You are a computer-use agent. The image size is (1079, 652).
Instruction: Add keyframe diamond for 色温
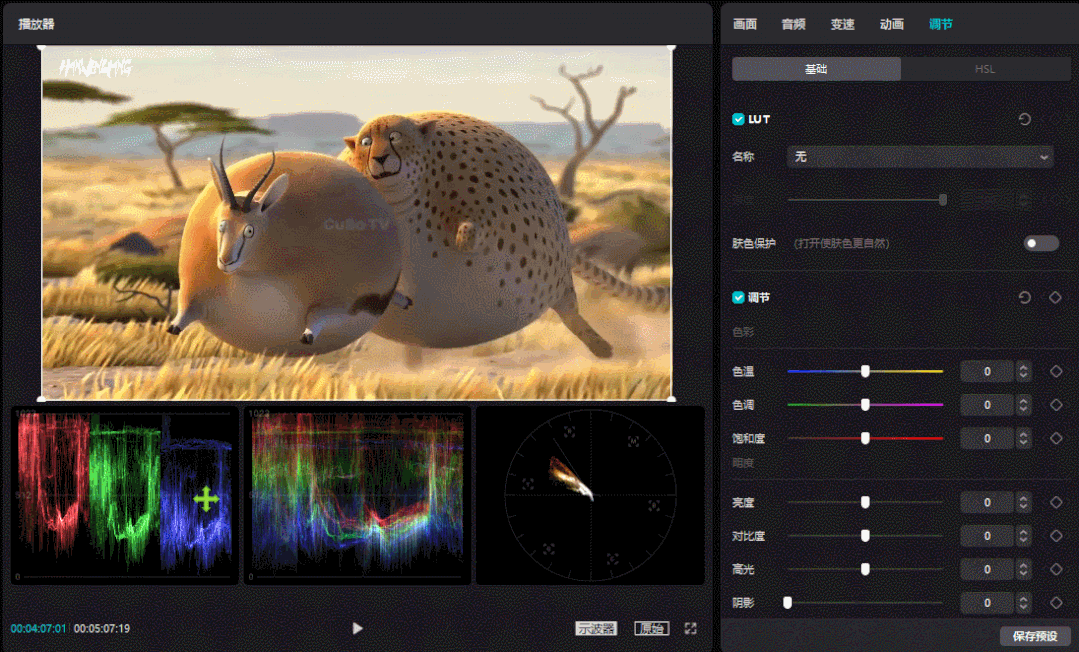pyautogui.click(x=1056, y=372)
